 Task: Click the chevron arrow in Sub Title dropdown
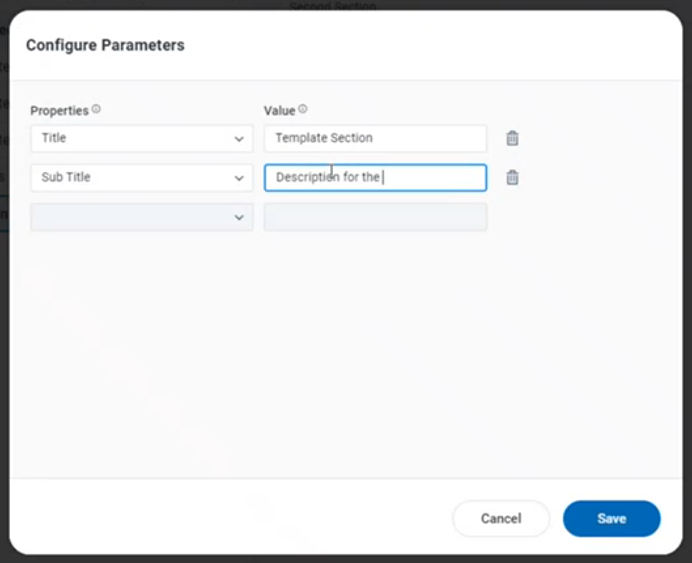[239, 178]
